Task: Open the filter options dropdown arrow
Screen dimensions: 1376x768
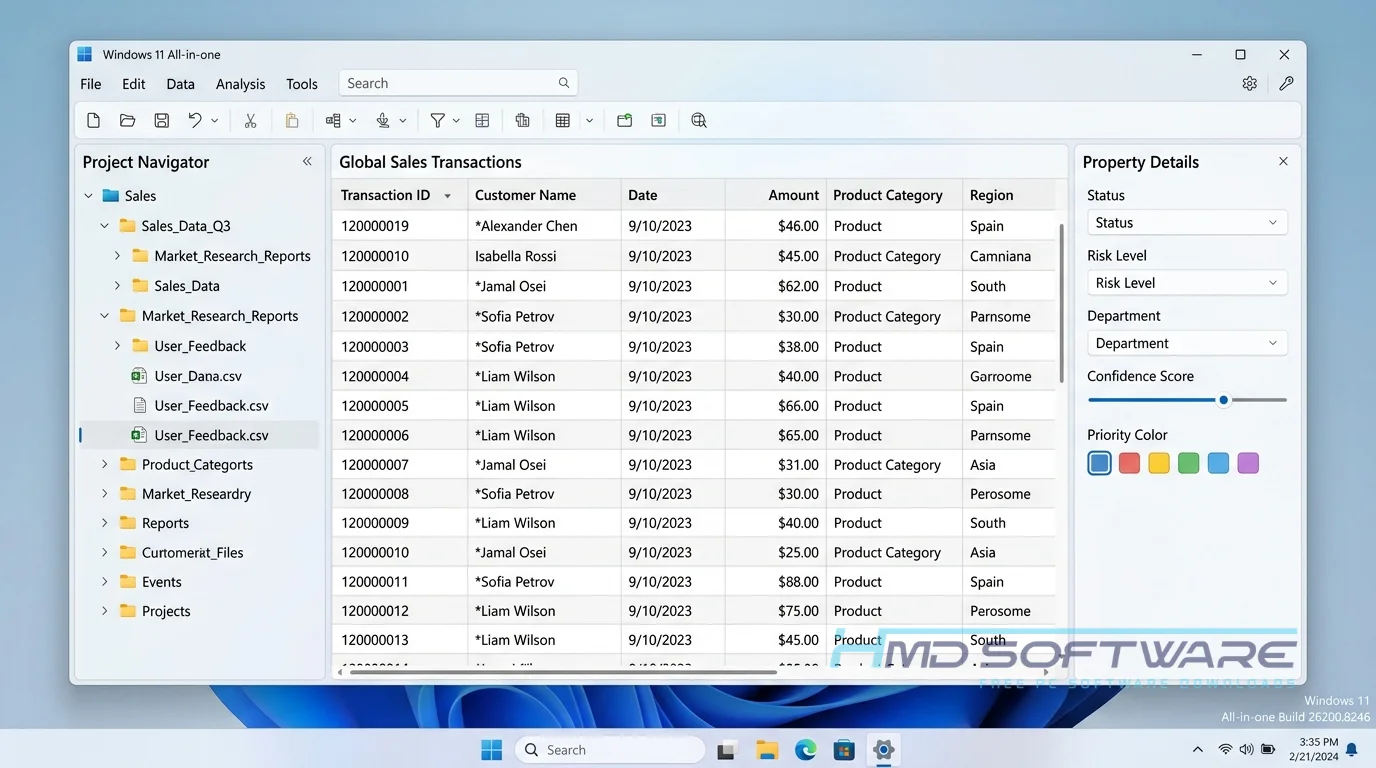Action: point(456,120)
